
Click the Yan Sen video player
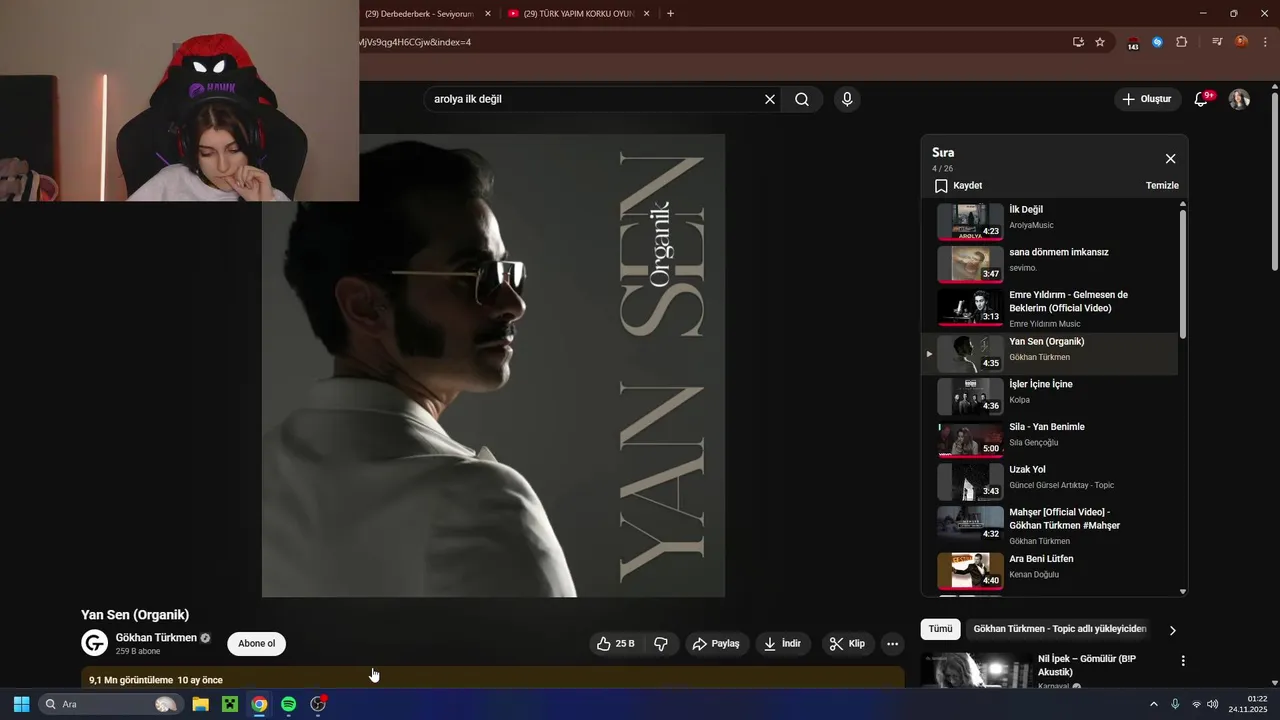click(x=493, y=365)
